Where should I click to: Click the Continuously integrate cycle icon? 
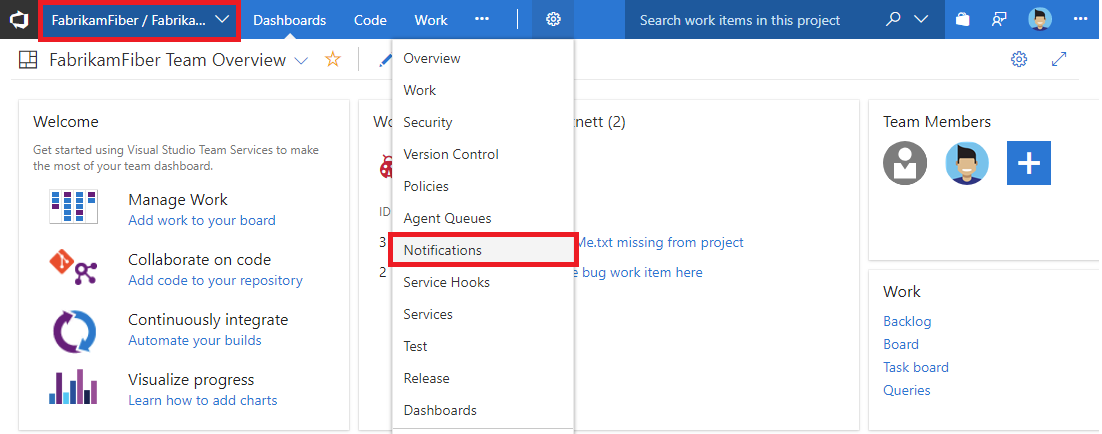pyautogui.click(x=74, y=330)
